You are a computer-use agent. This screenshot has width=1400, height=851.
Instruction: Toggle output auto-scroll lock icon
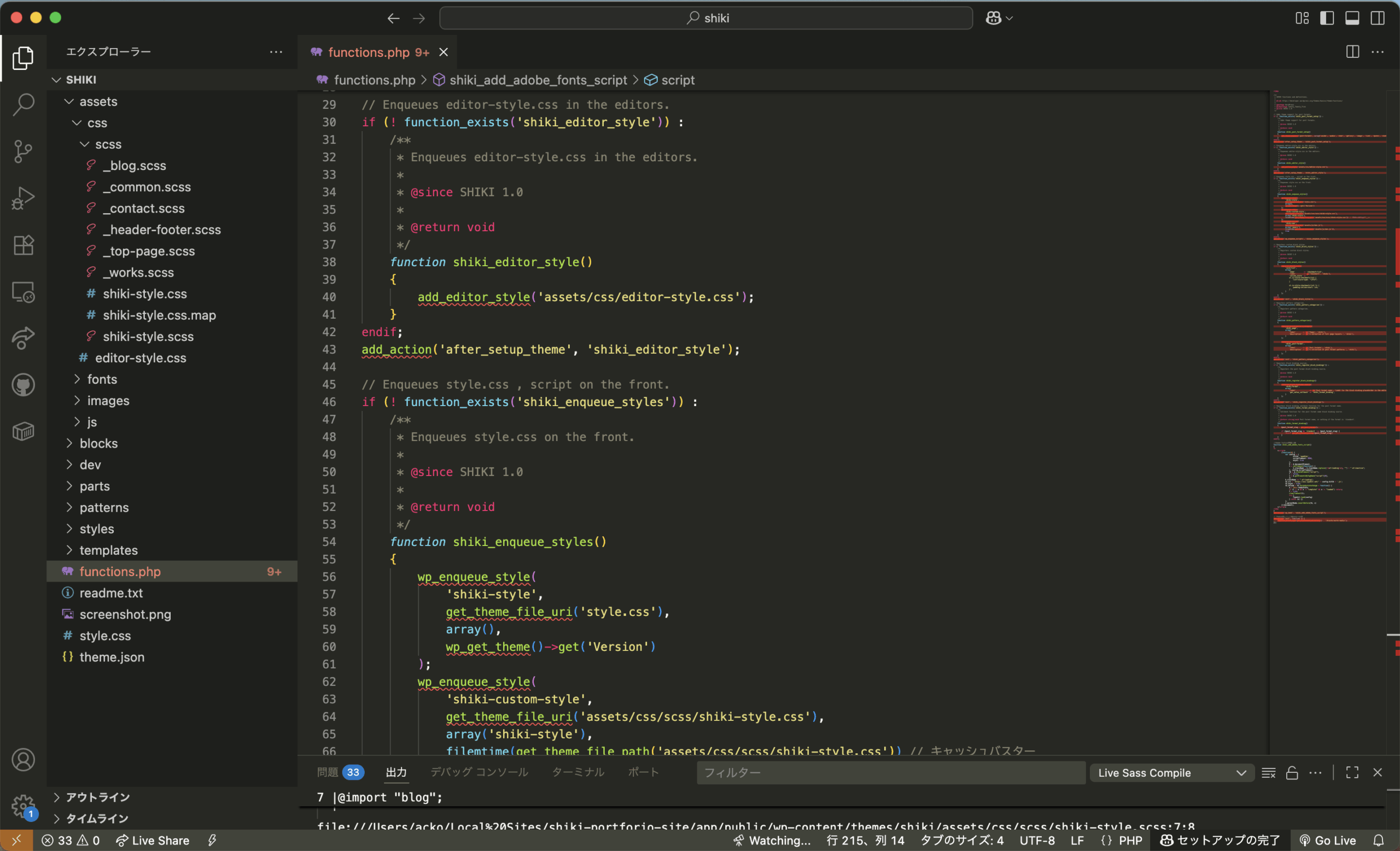click(1292, 773)
